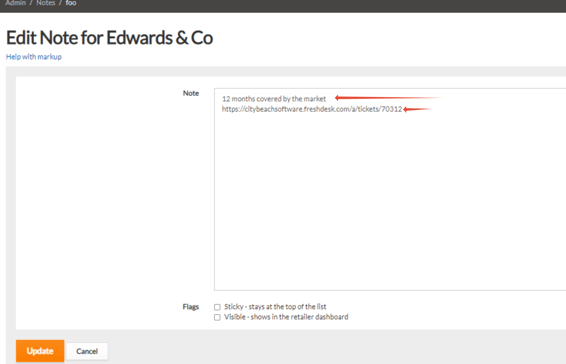Click 'Sticky - stays at the top of the list' label
The height and width of the screenshot is (364, 566).
[x=275, y=307]
